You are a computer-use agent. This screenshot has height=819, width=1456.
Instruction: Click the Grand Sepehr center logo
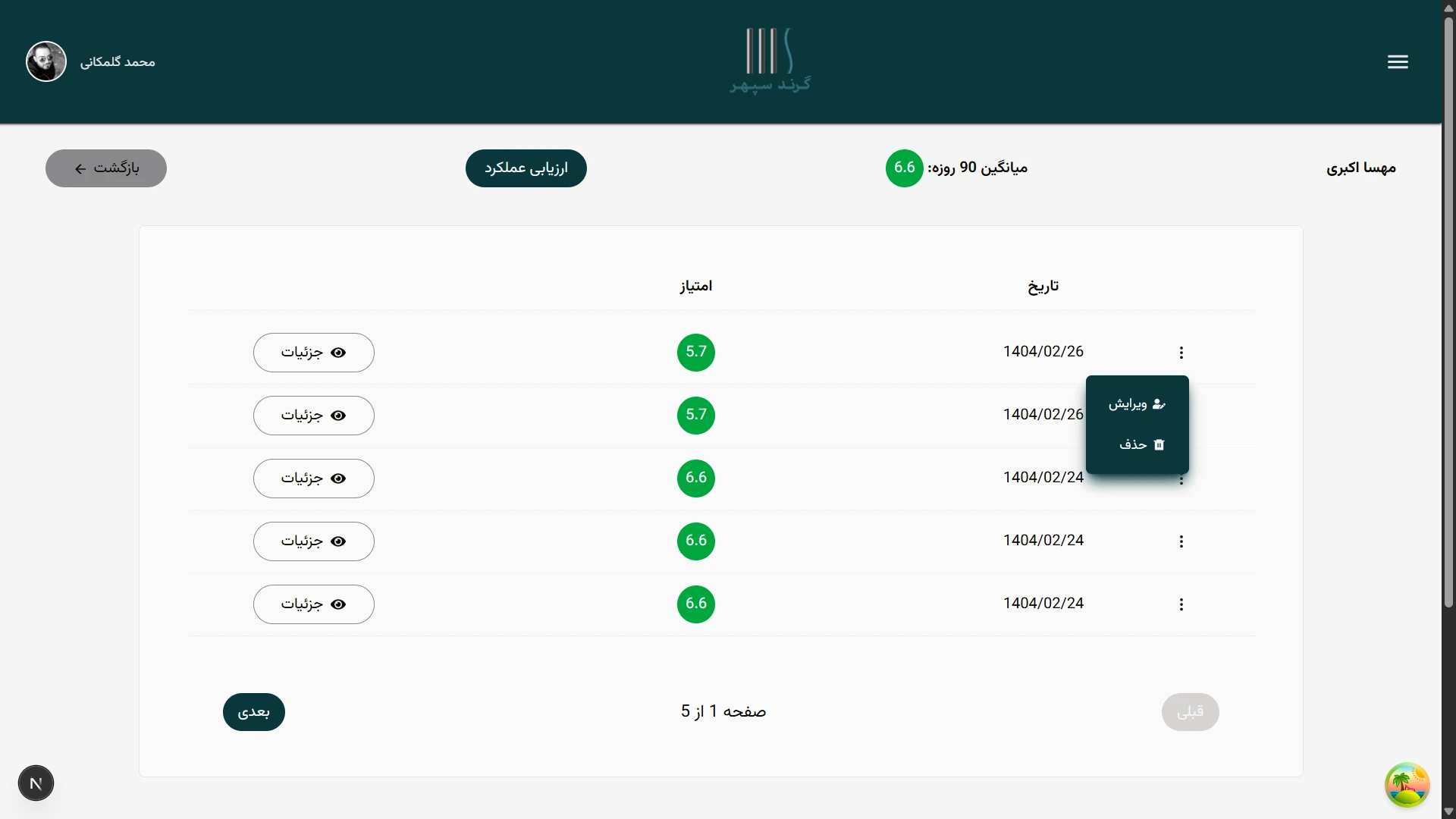click(x=770, y=61)
